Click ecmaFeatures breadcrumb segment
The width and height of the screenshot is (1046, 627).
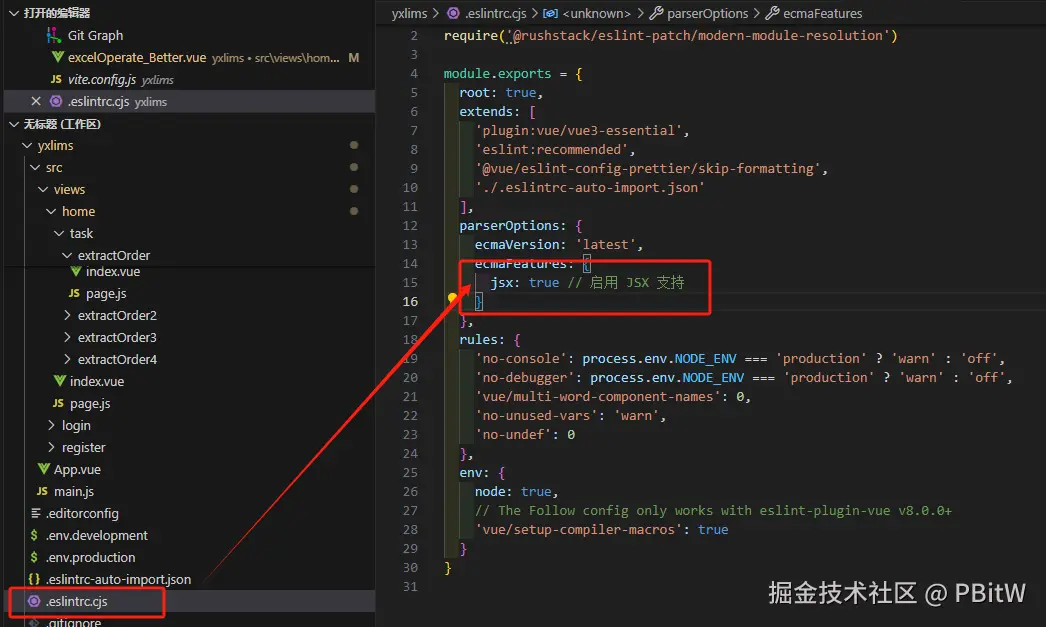[823, 13]
